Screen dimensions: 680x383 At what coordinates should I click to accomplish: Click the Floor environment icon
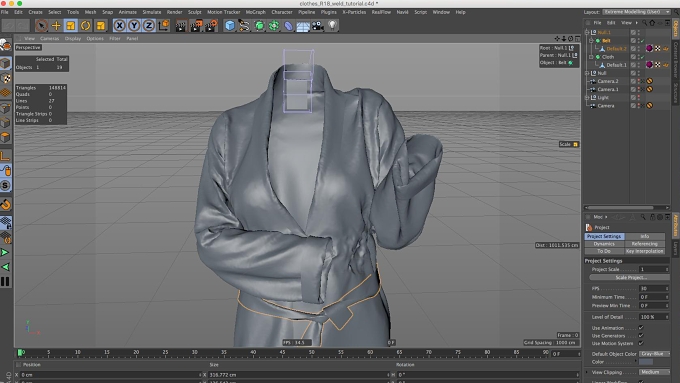(303, 26)
